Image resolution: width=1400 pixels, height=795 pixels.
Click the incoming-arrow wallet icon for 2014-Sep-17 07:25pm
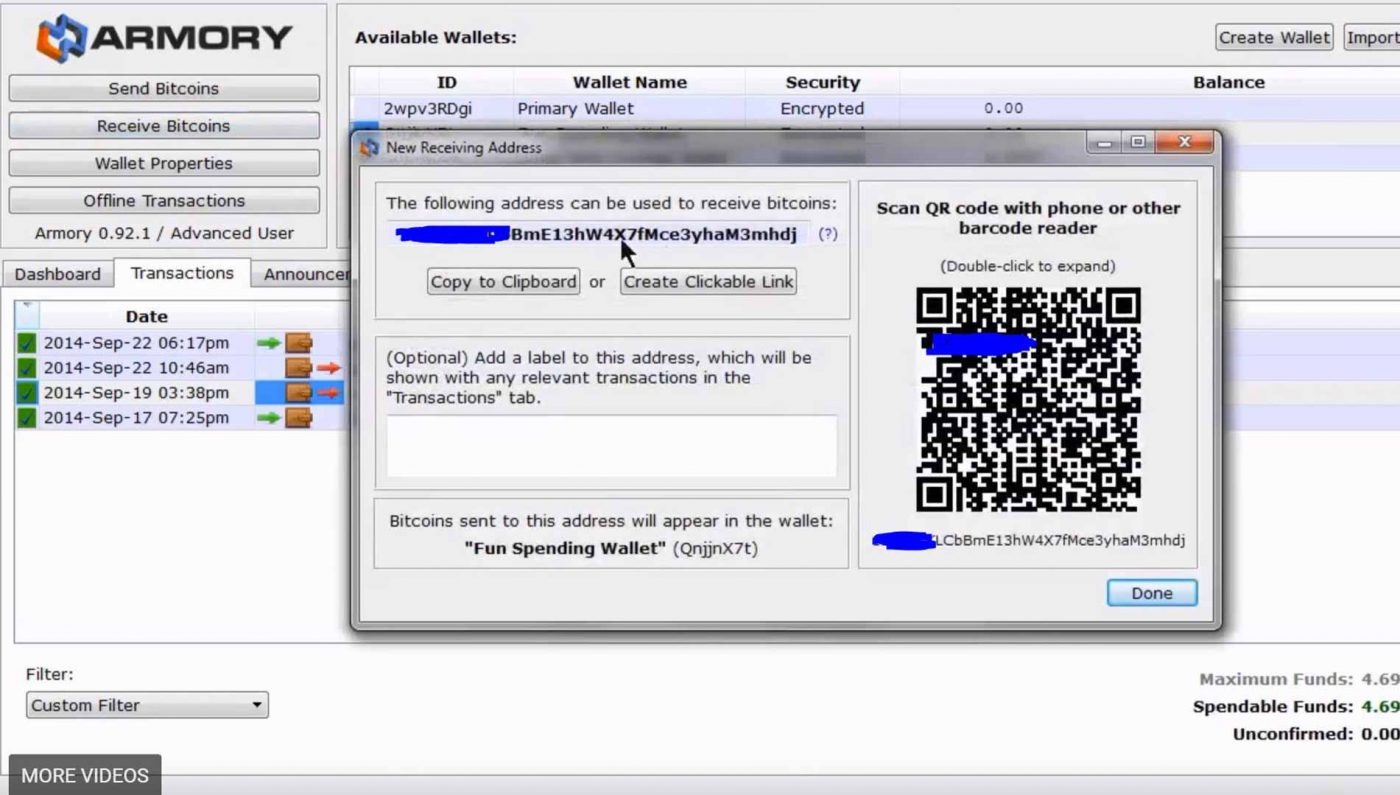[285, 418]
